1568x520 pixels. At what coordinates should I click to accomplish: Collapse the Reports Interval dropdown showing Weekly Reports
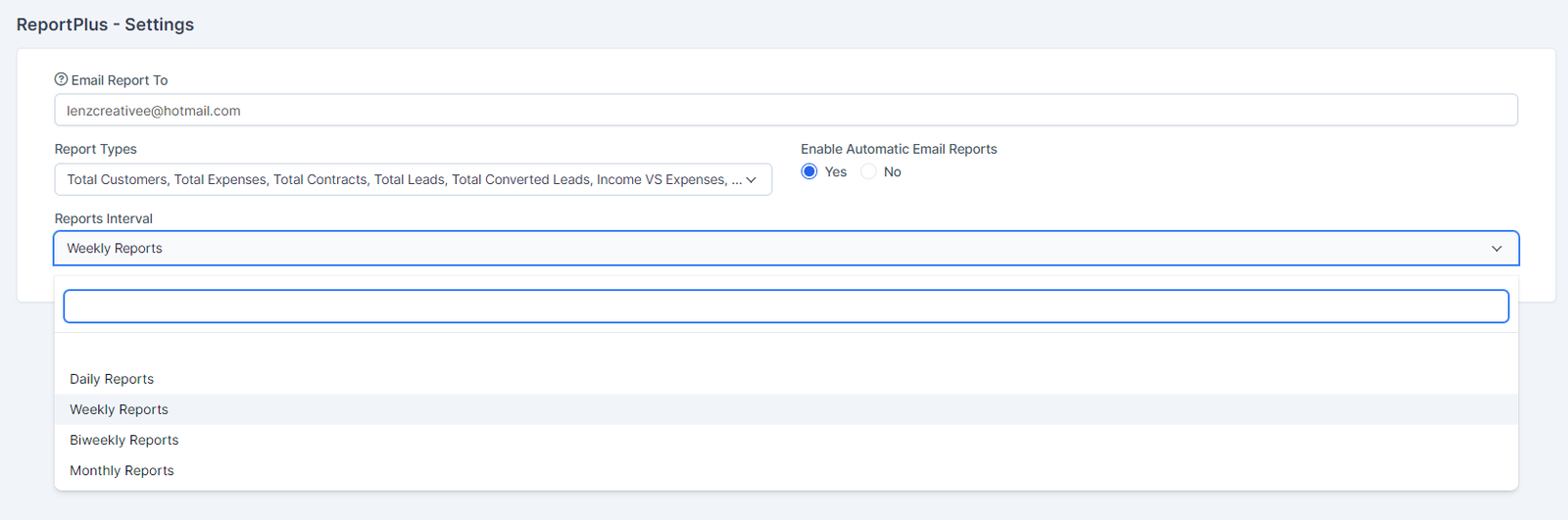(784, 249)
